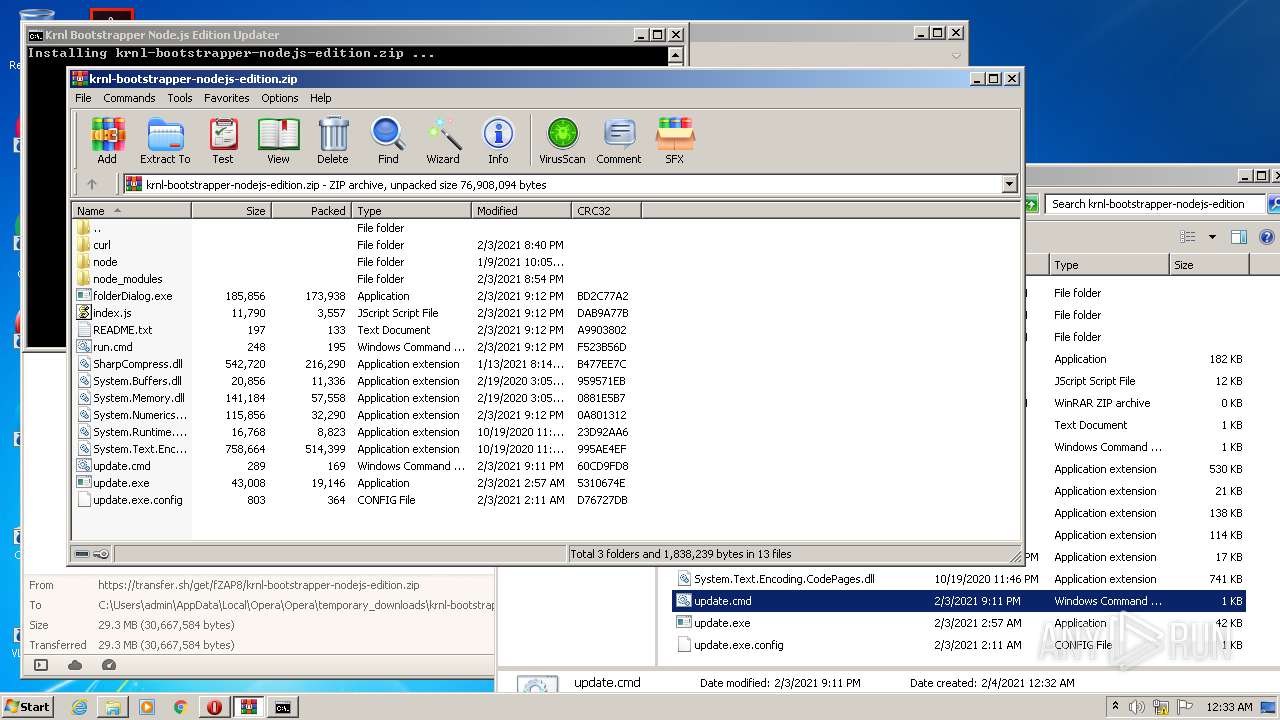Sort by the Size column in WinRAR

point(231,211)
